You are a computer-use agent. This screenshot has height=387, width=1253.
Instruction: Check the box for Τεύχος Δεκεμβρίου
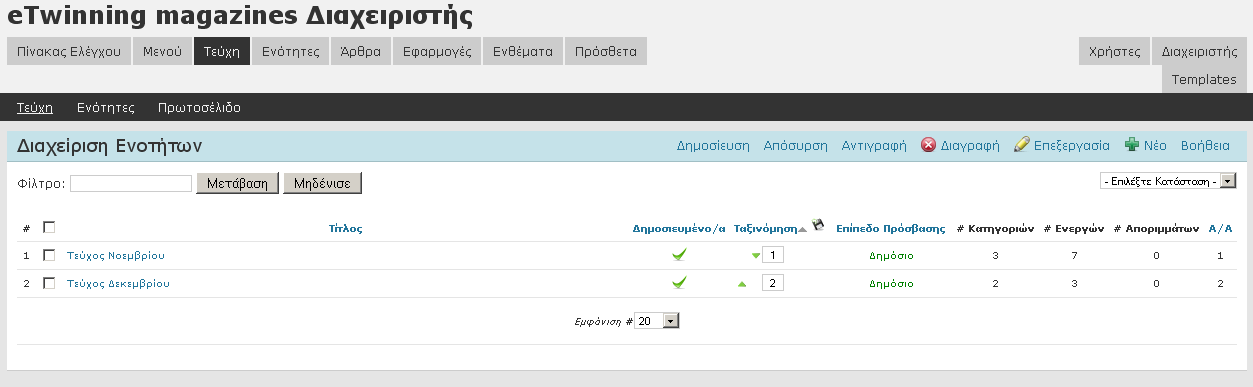49,283
